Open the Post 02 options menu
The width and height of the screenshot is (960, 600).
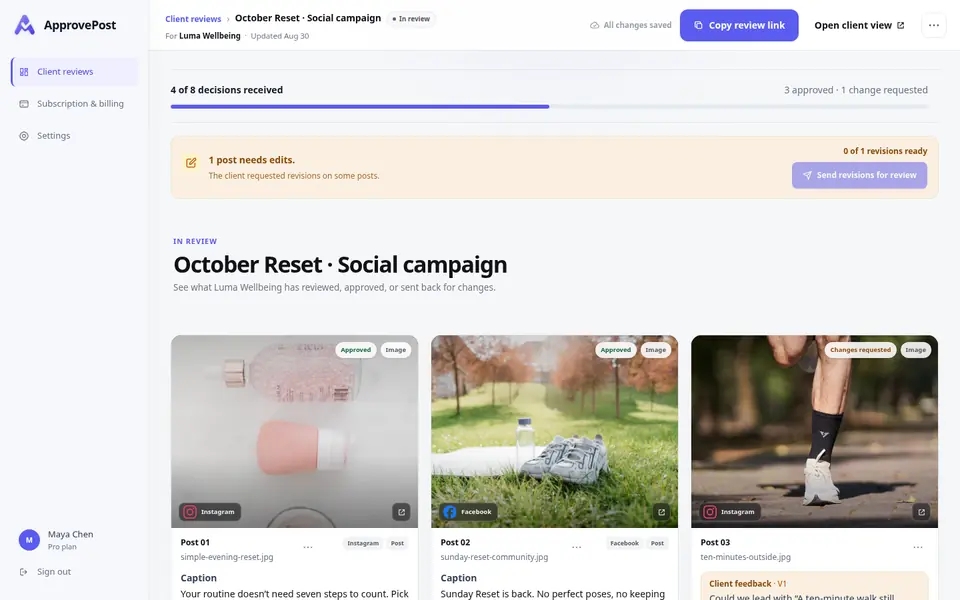(x=577, y=547)
